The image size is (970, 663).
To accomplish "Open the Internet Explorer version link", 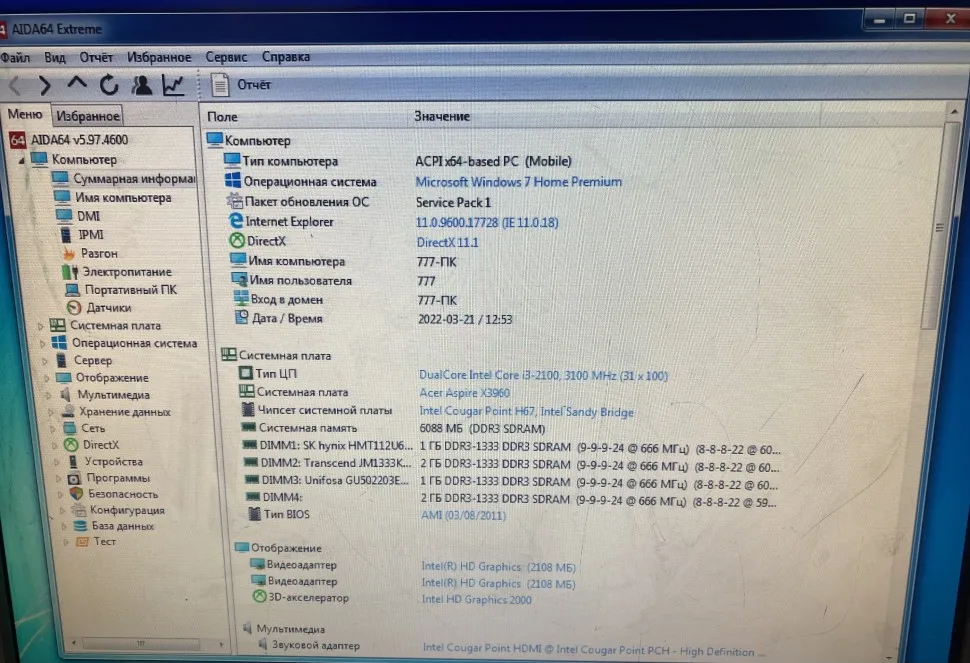I will pyautogui.click(x=487, y=223).
